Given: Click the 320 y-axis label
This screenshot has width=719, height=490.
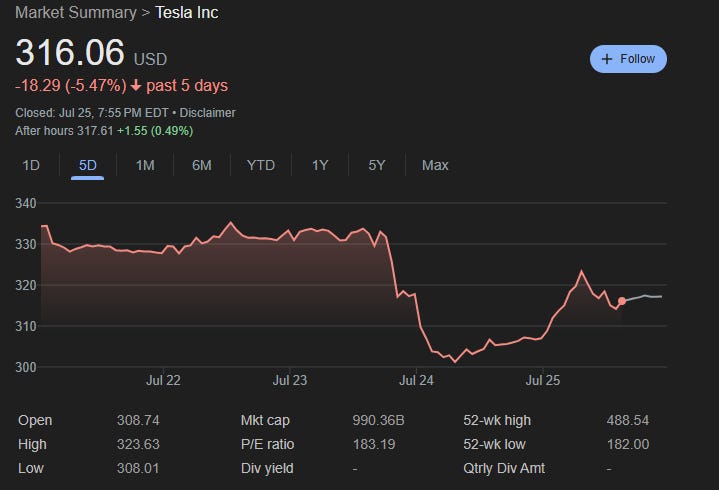Looking at the screenshot, I should tap(26, 285).
